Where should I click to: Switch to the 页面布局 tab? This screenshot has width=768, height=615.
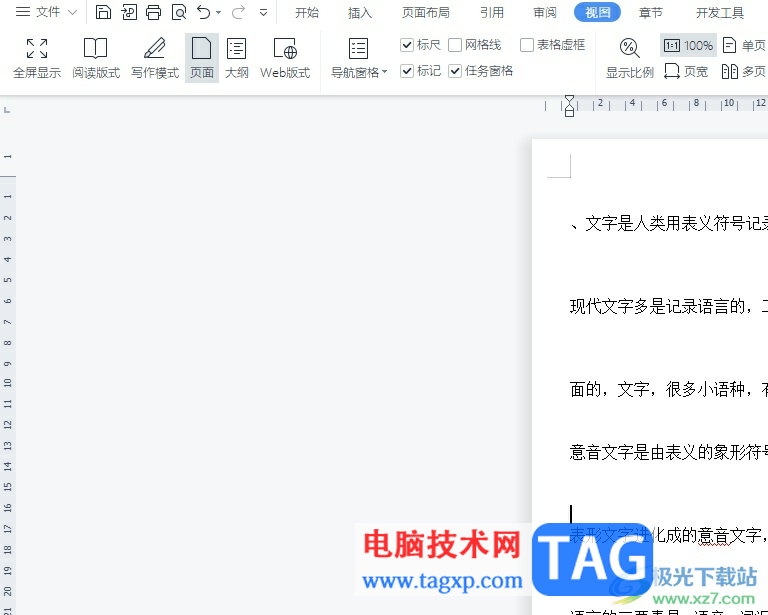coord(426,13)
